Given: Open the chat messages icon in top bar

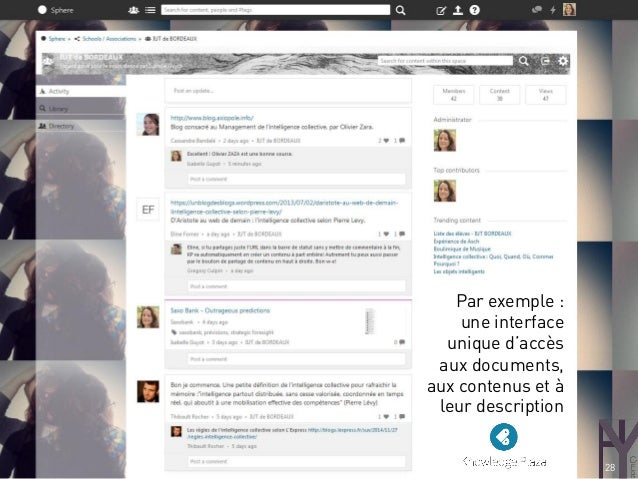Looking at the screenshot, I should coord(537,10).
